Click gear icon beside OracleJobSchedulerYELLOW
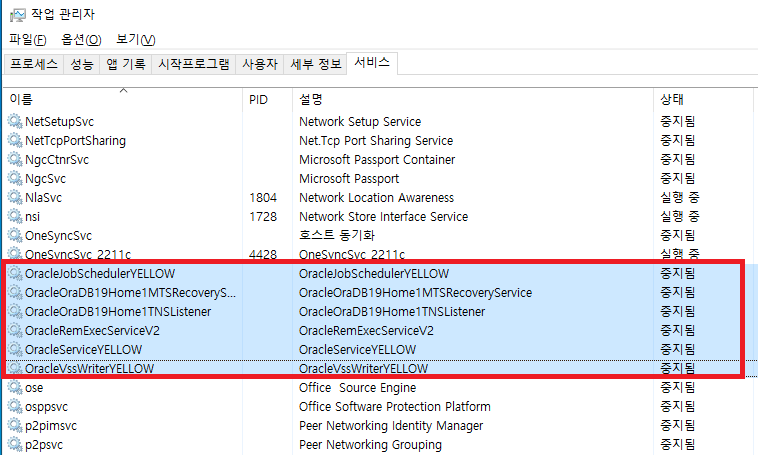Image resolution: width=758 pixels, height=455 pixels. 15,273
